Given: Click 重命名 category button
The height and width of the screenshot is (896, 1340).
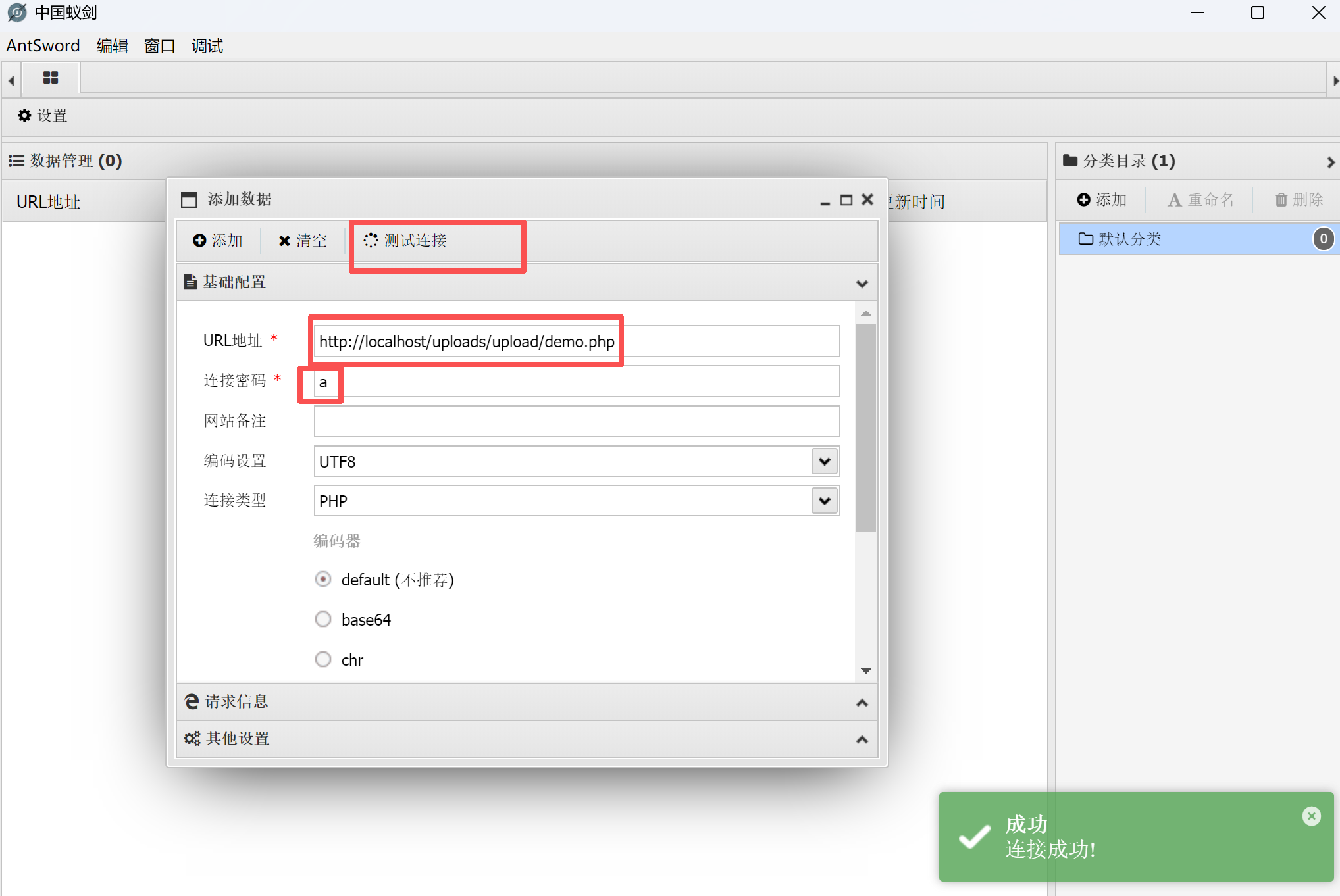Looking at the screenshot, I should (1201, 200).
